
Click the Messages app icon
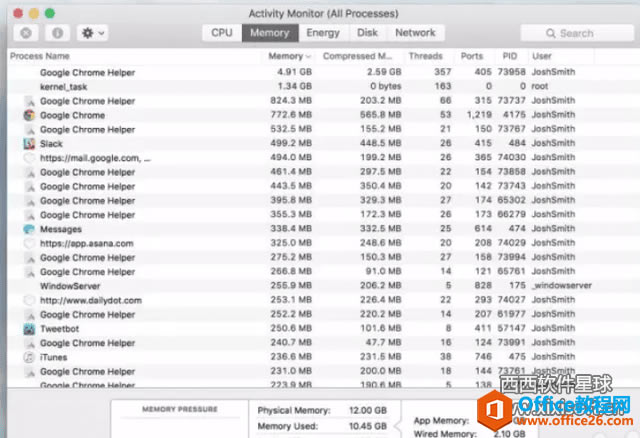[29, 229]
